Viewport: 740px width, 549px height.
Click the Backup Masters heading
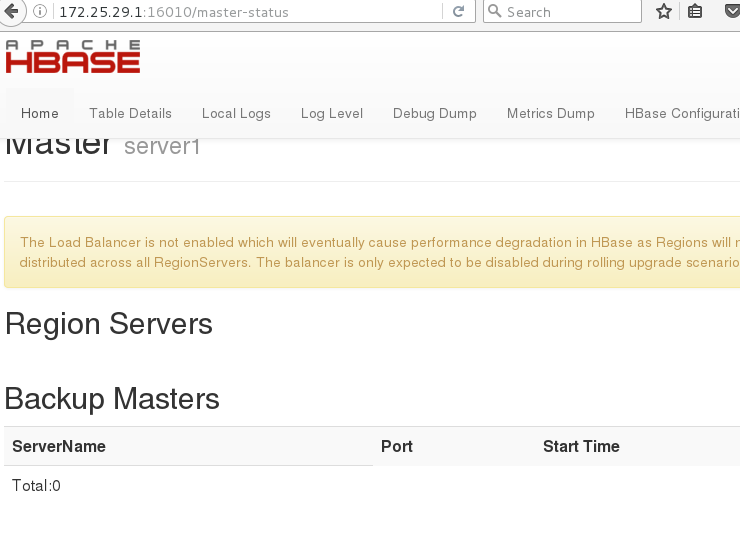point(112,399)
